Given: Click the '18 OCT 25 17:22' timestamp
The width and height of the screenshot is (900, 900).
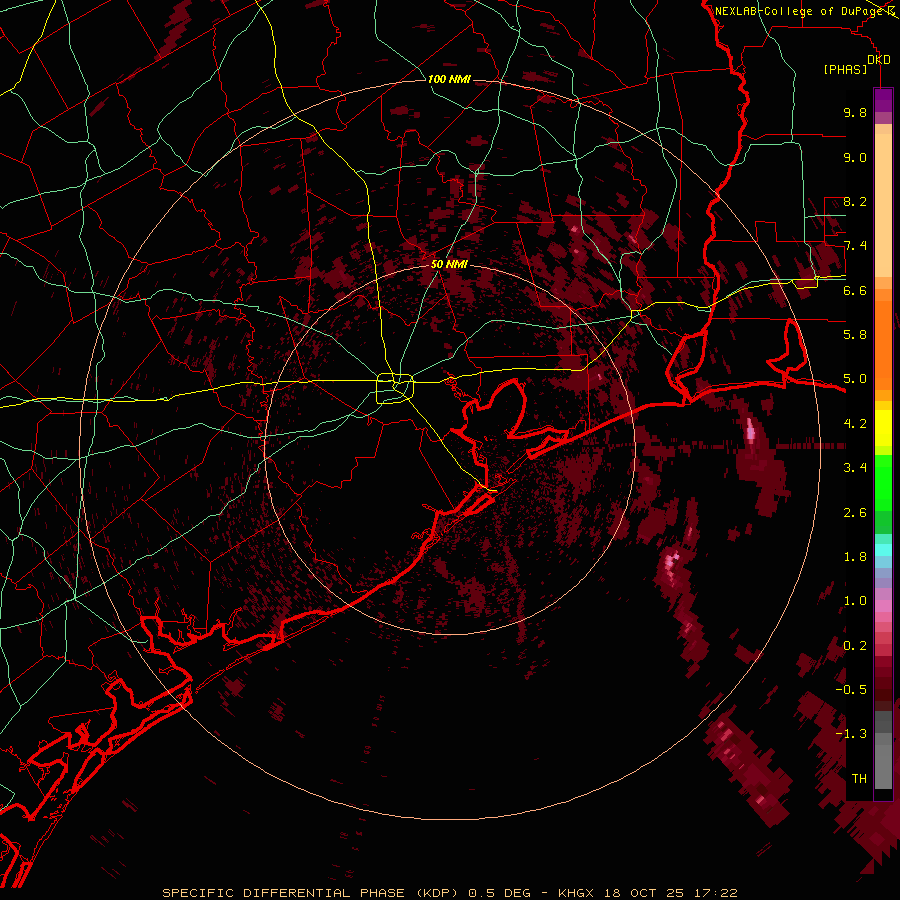Looking at the screenshot, I should click(x=671, y=893).
